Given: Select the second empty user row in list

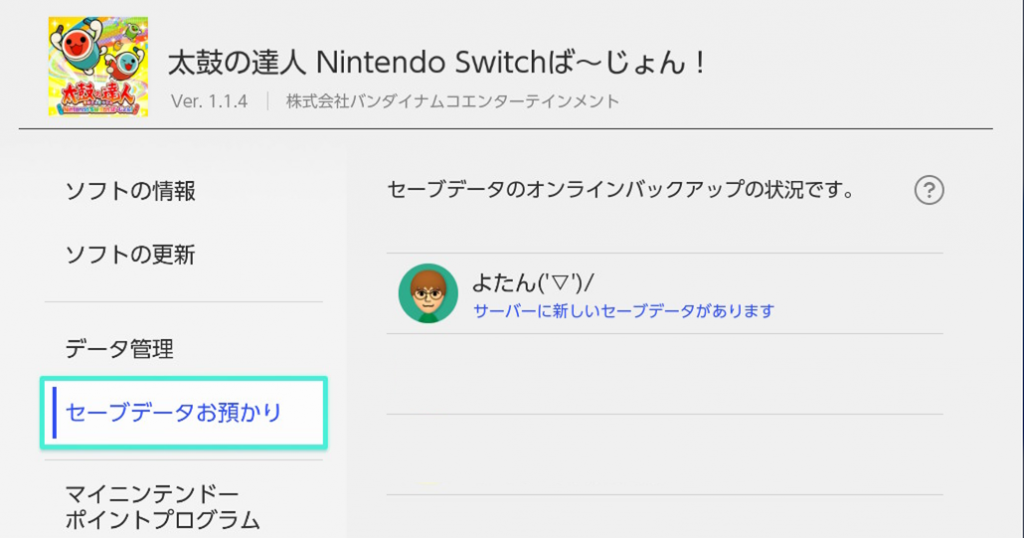Looking at the screenshot, I should click(665, 454).
